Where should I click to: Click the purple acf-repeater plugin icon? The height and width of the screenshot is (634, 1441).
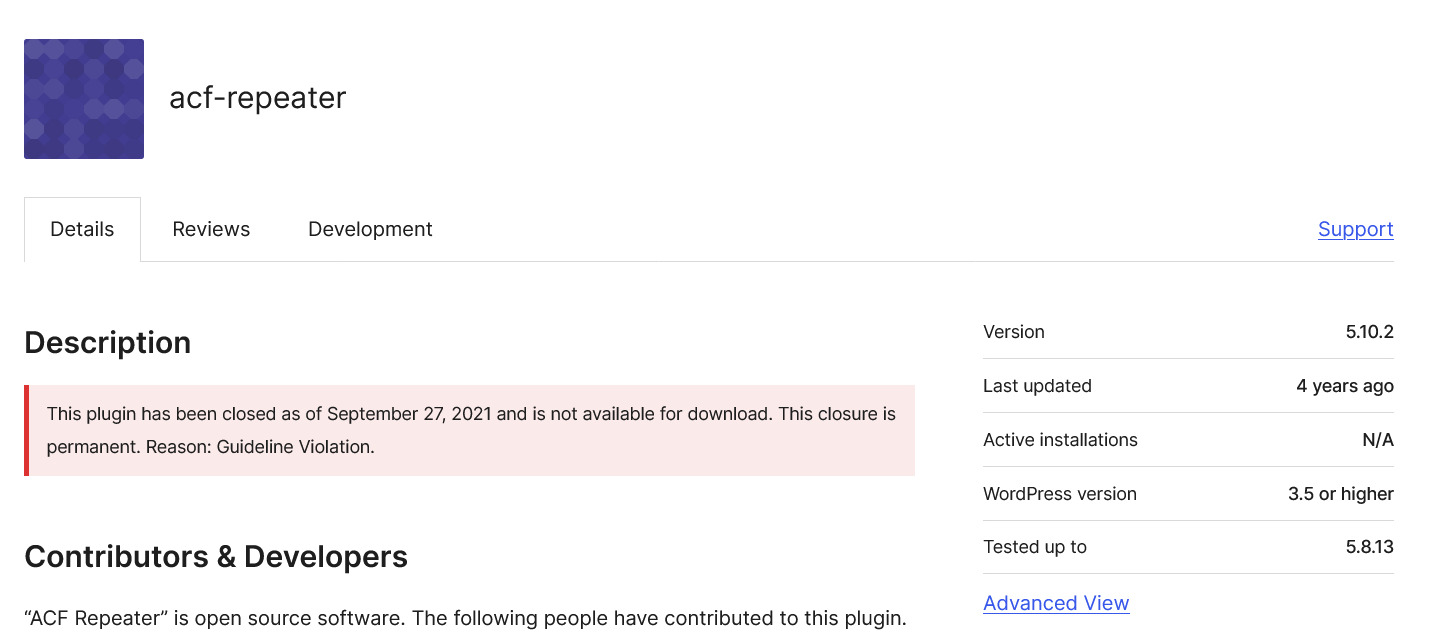[x=84, y=99]
